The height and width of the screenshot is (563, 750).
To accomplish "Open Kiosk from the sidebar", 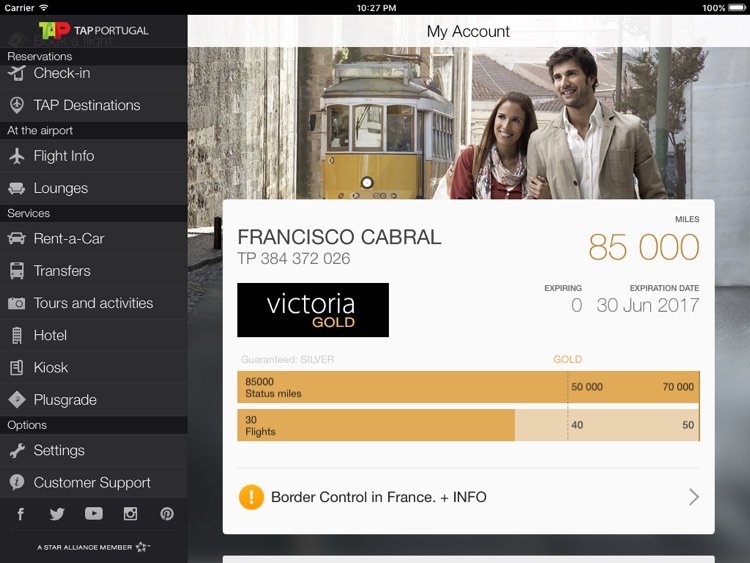I will click(94, 367).
